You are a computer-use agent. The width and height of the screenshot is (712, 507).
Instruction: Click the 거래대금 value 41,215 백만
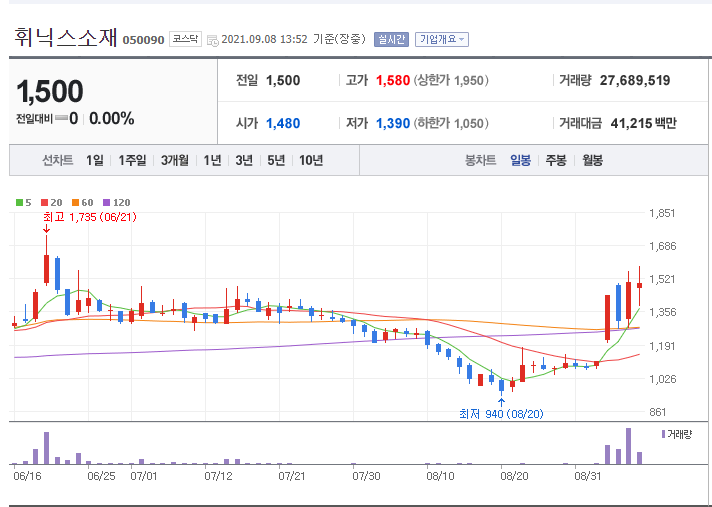(643, 123)
